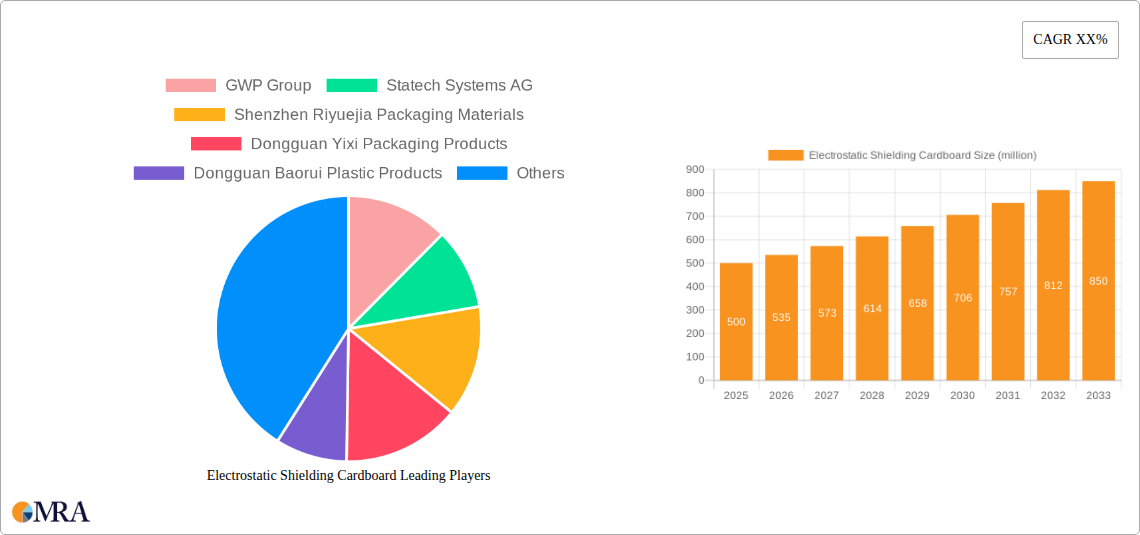Click the 2027 bar showing 573
The width and height of the screenshot is (1140, 535).
pyautogui.click(x=827, y=313)
